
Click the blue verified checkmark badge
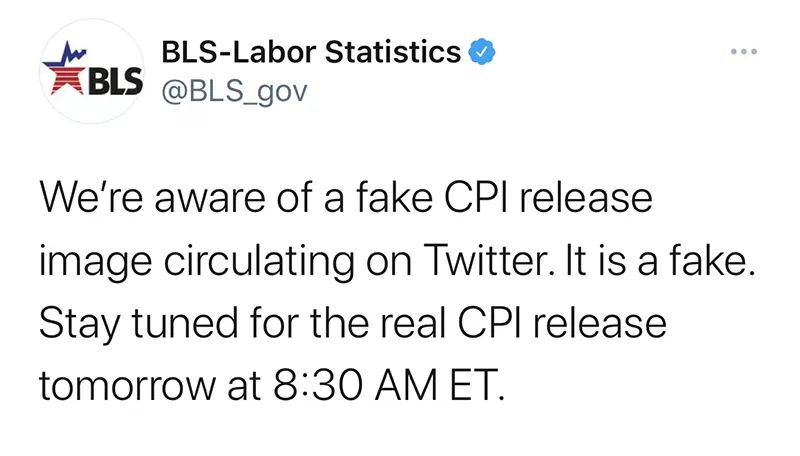(x=481, y=52)
